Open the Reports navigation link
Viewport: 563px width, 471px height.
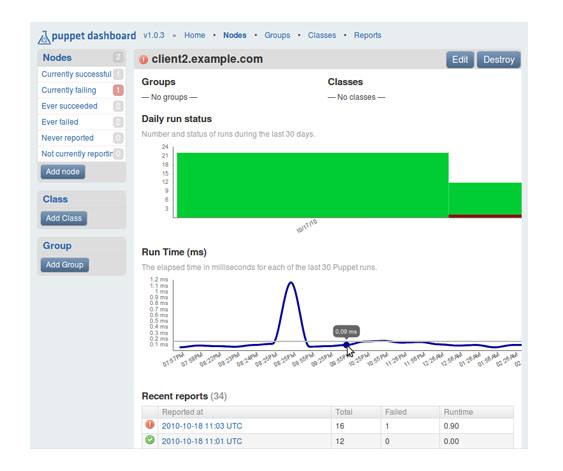point(368,35)
